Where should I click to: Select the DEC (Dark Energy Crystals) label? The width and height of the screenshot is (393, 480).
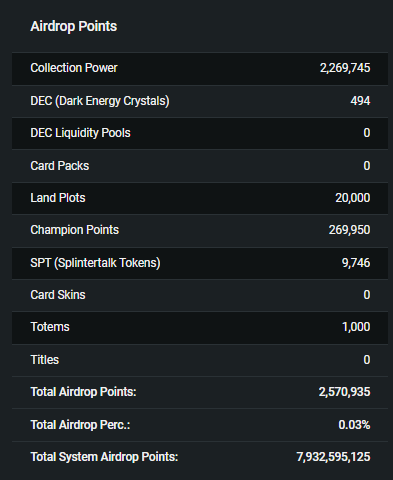pyautogui.click(x=100, y=101)
